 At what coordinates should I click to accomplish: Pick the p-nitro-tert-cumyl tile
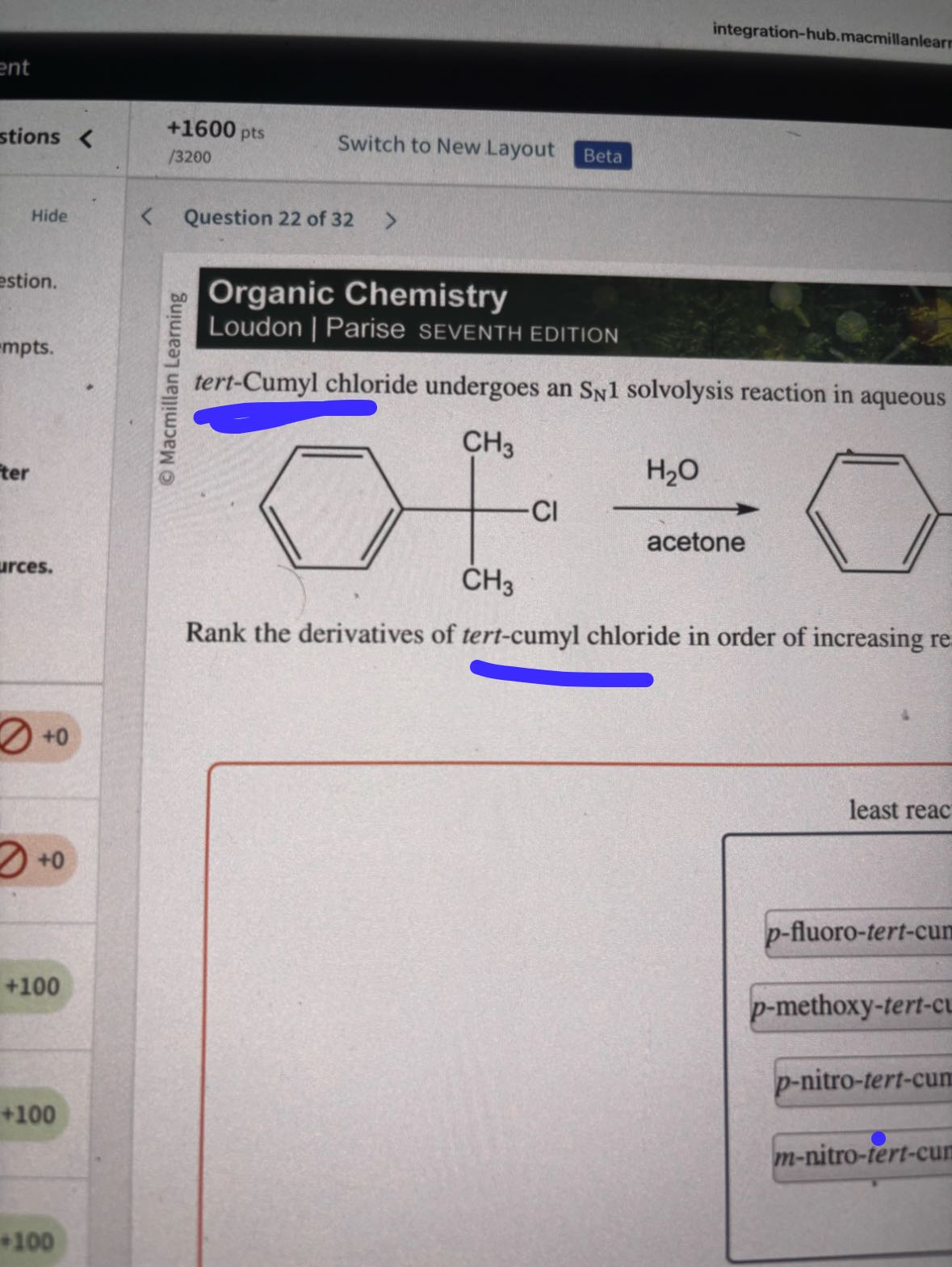(862, 1080)
